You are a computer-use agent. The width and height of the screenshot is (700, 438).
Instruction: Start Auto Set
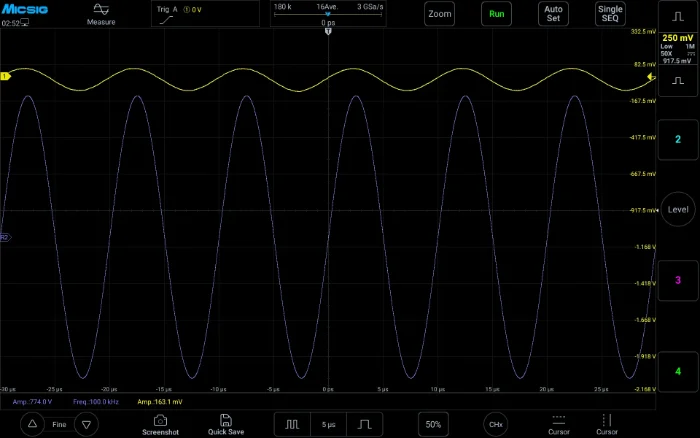tap(553, 14)
